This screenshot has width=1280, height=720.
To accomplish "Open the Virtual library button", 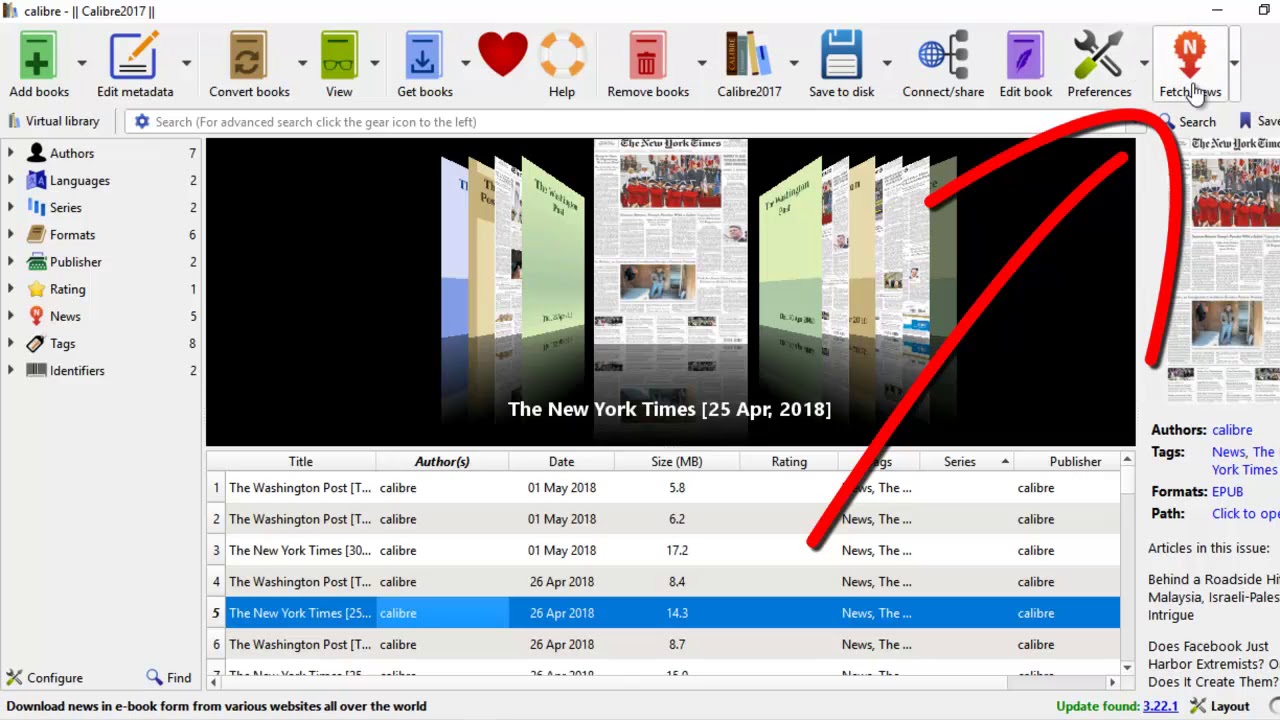I will [x=54, y=121].
